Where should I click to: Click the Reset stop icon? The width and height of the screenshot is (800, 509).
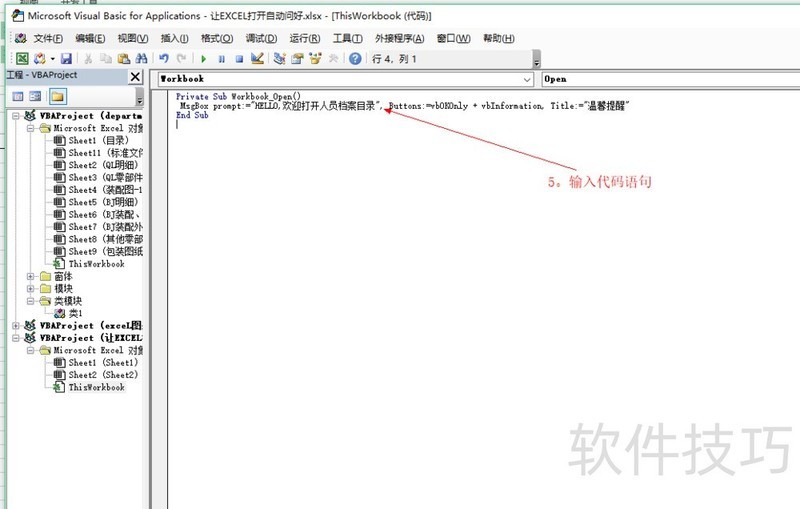click(x=239, y=59)
